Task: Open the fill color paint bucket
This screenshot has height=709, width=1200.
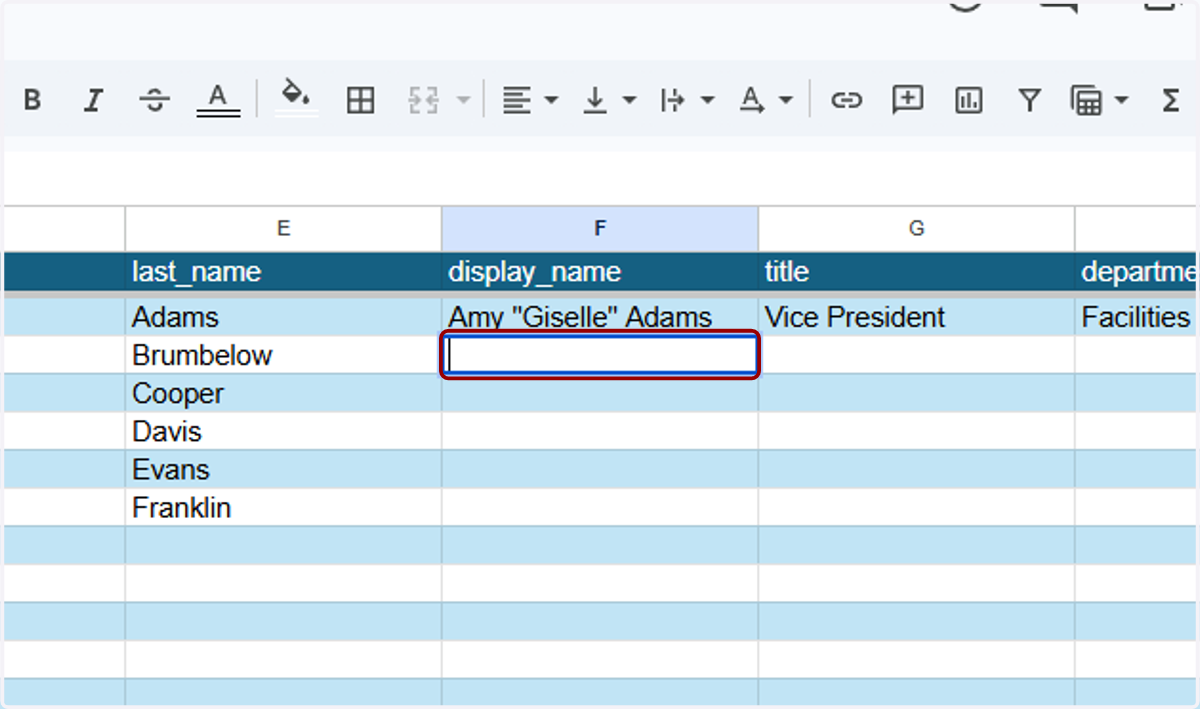Action: (296, 97)
